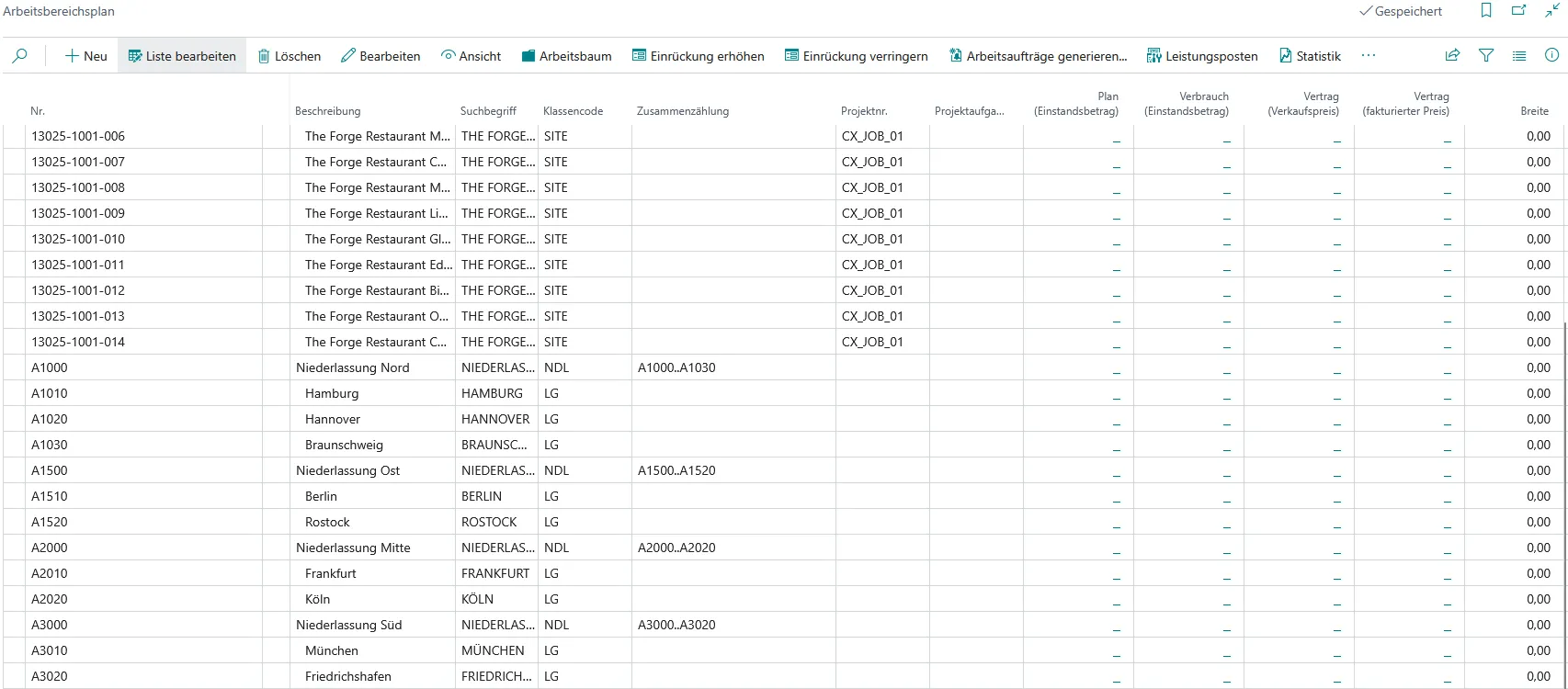Click outdent icon before Einrückung verringern
The width and height of the screenshot is (1568, 689).
click(791, 56)
